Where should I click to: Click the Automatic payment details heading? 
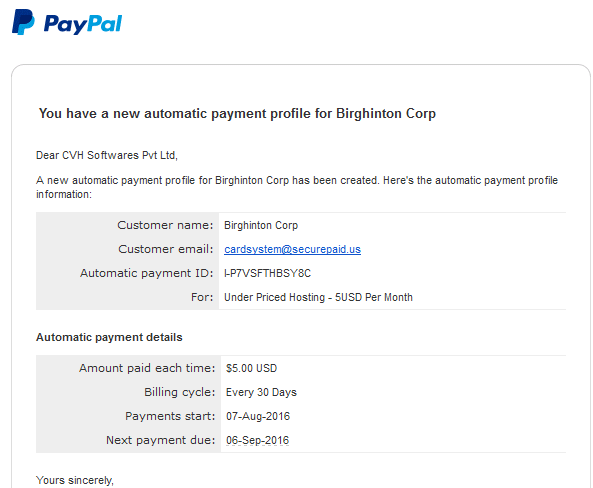pos(109,337)
